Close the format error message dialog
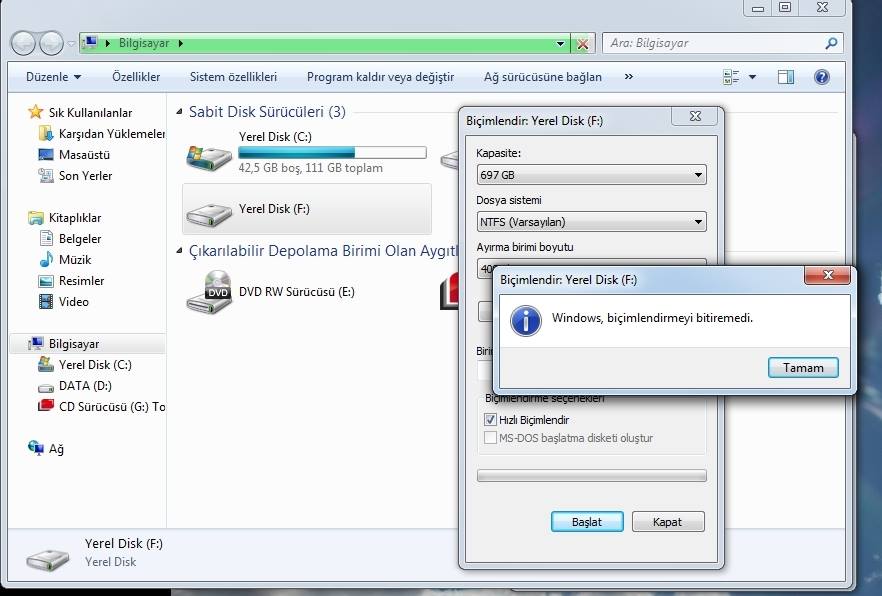882x596 pixels. (x=827, y=274)
